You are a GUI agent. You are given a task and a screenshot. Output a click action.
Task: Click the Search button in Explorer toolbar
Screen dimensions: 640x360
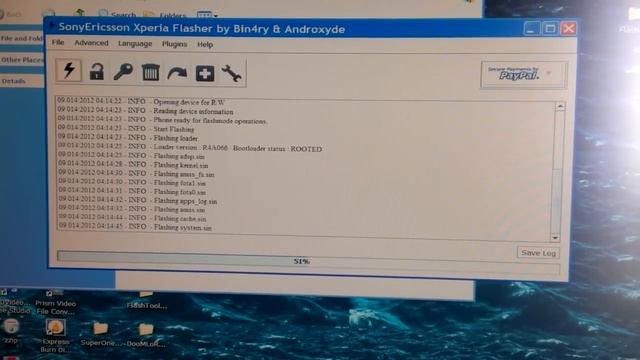coord(117,14)
